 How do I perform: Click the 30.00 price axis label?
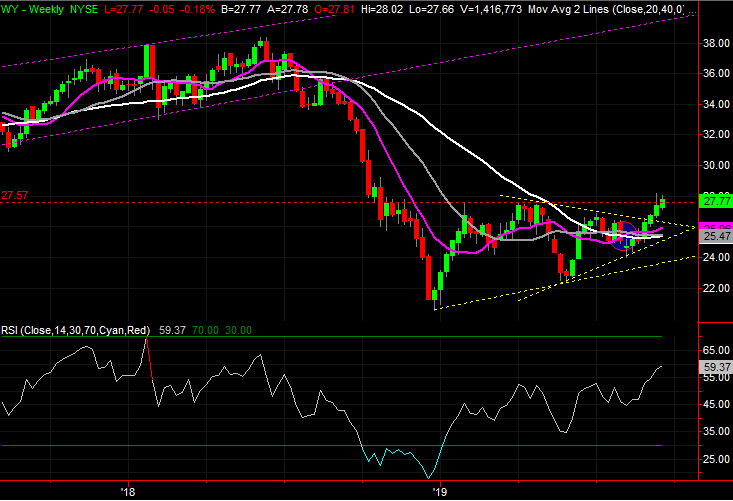click(x=716, y=165)
